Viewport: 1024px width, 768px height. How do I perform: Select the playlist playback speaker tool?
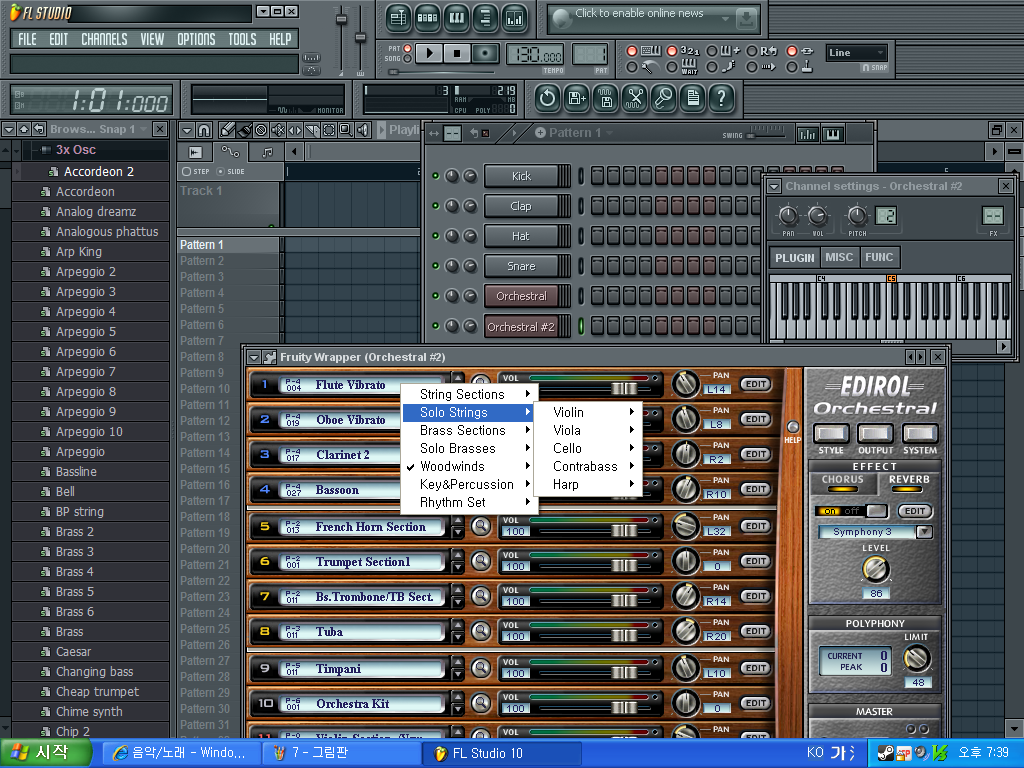click(x=363, y=130)
